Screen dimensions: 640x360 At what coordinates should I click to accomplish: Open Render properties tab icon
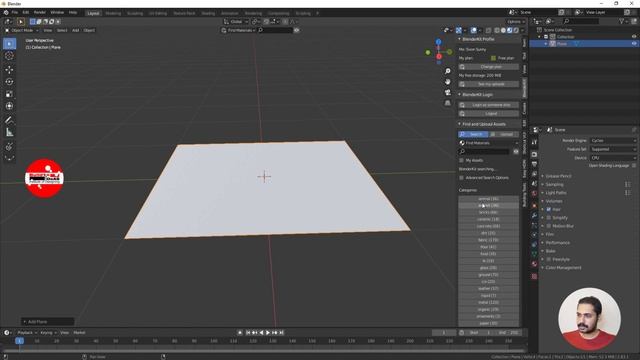point(534,154)
